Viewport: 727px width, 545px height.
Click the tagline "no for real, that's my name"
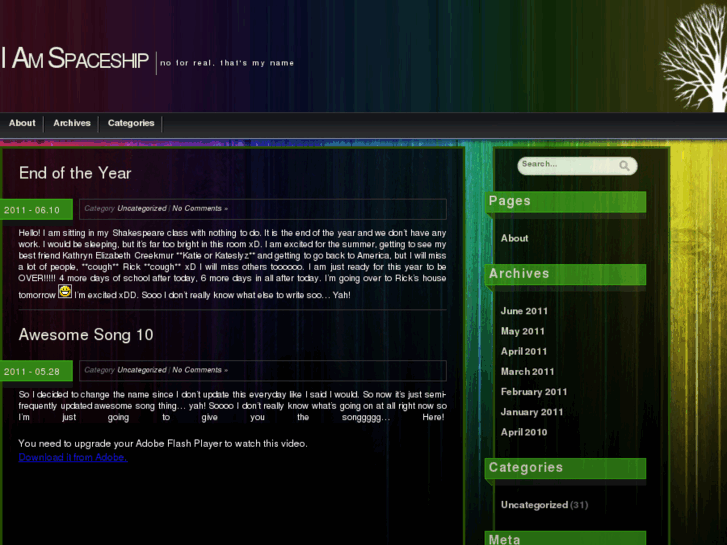227,63
